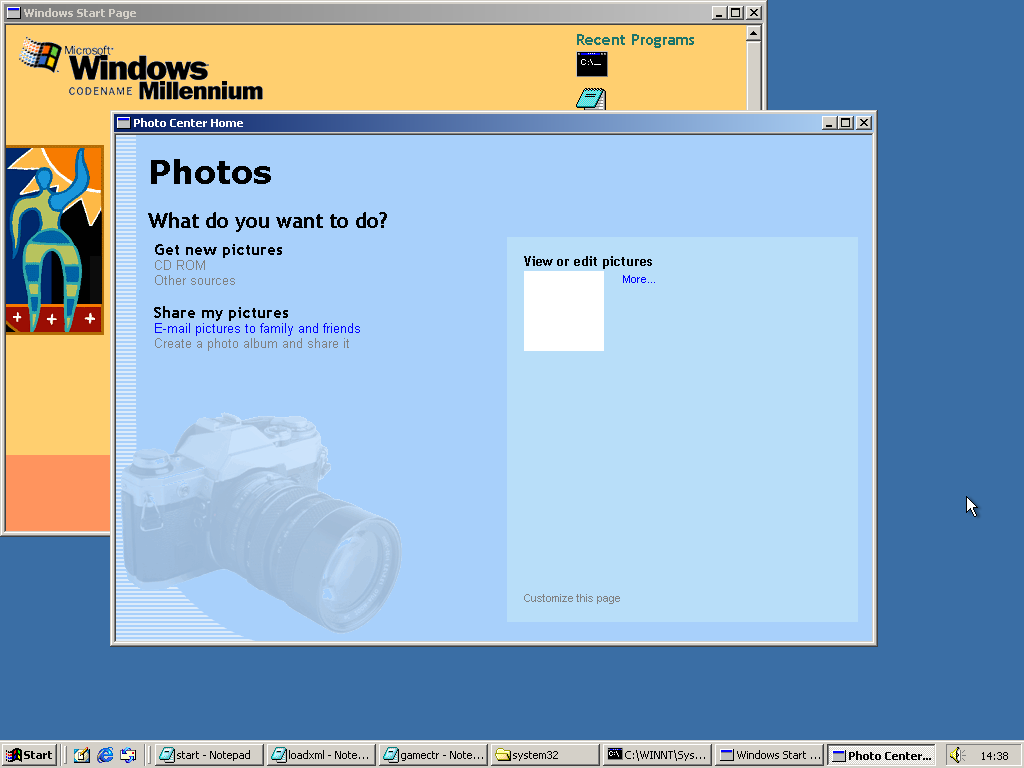
Task: Click the CD ROM link
Action: click(180, 265)
